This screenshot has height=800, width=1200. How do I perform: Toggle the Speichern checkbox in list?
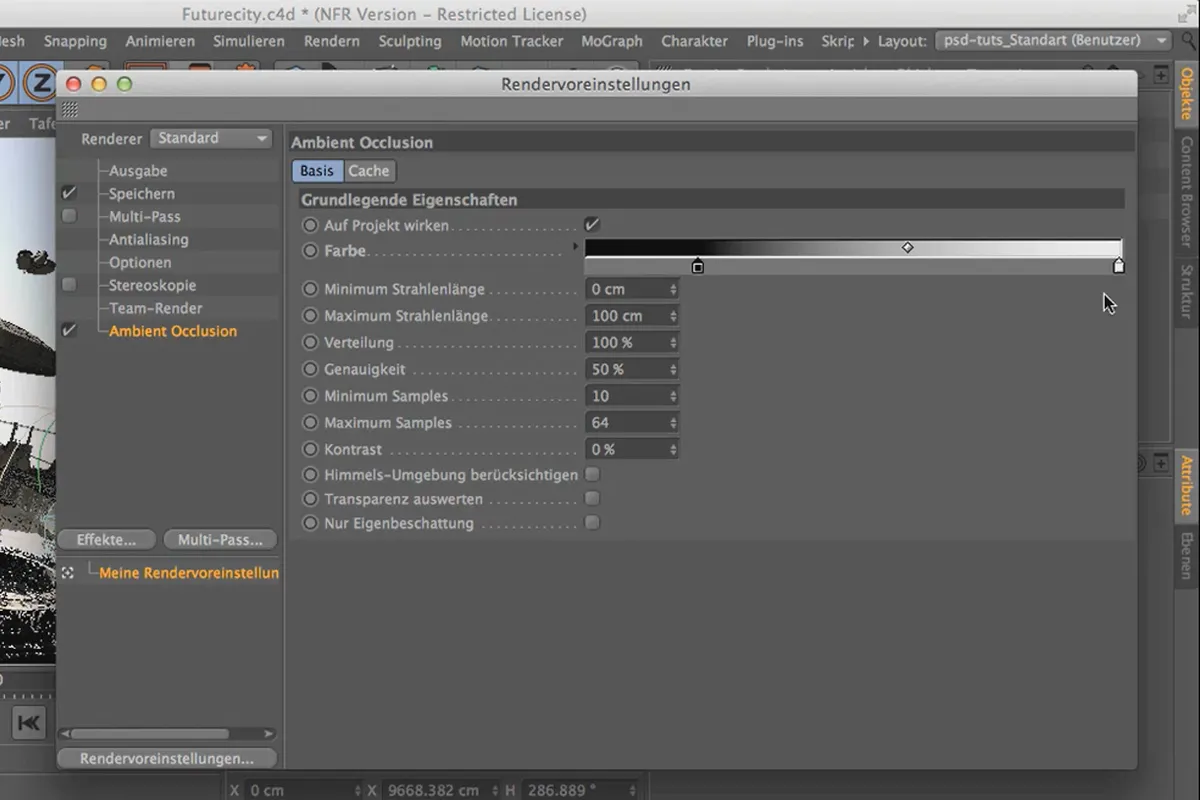(x=69, y=193)
